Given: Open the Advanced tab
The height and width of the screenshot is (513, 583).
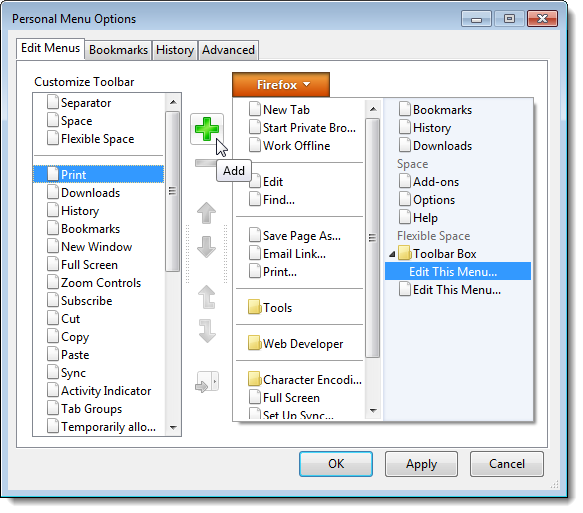Looking at the screenshot, I should 228,50.
